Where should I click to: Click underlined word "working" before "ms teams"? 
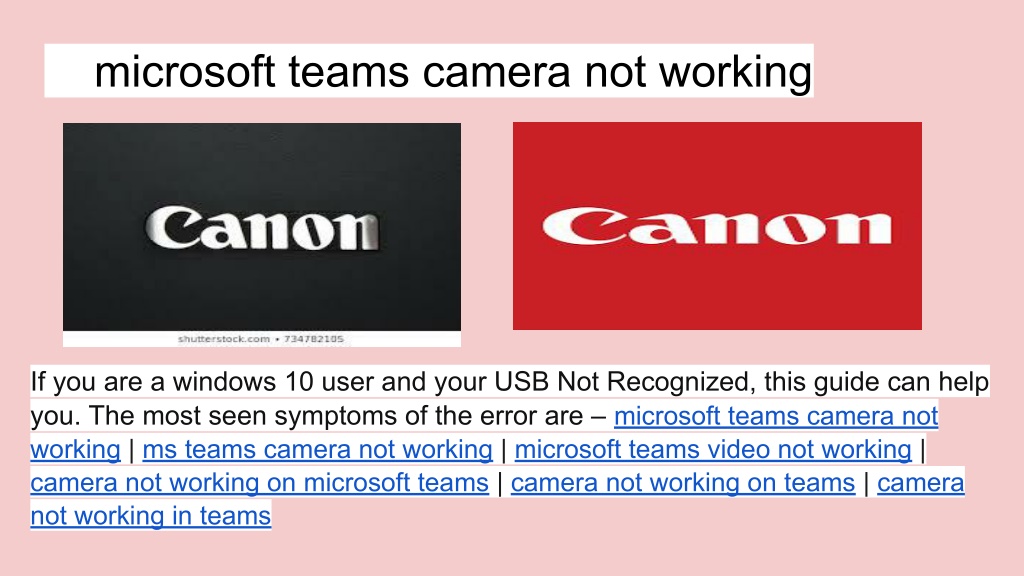tap(75, 449)
